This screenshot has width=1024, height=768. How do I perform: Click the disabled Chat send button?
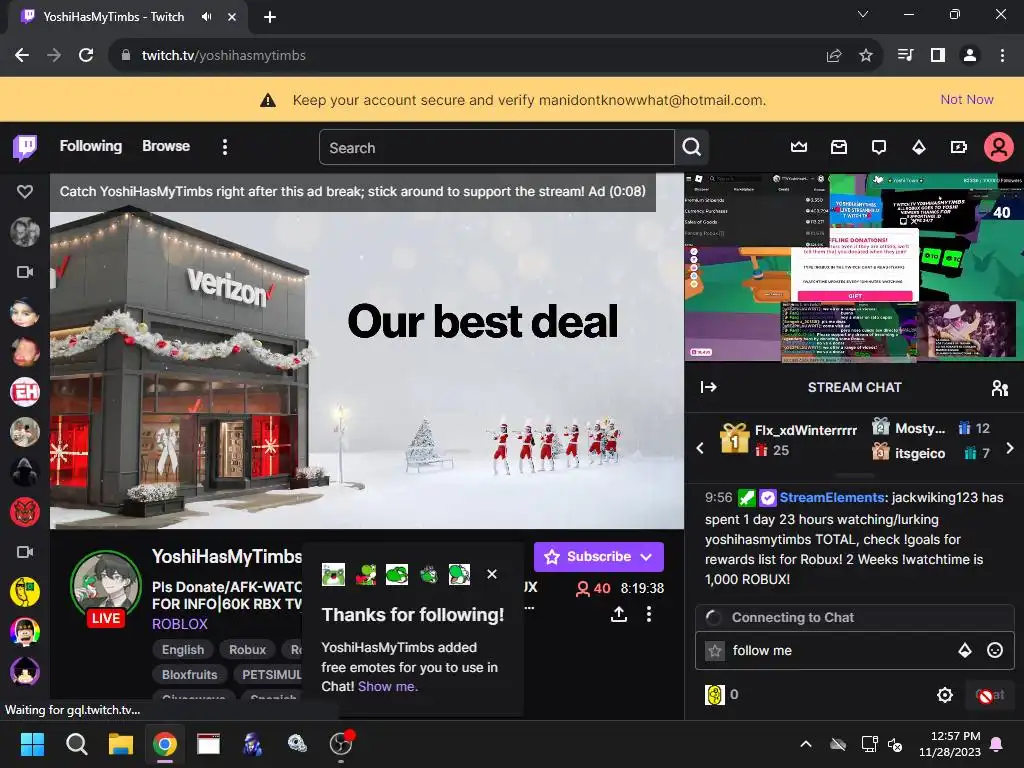click(x=989, y=695)
